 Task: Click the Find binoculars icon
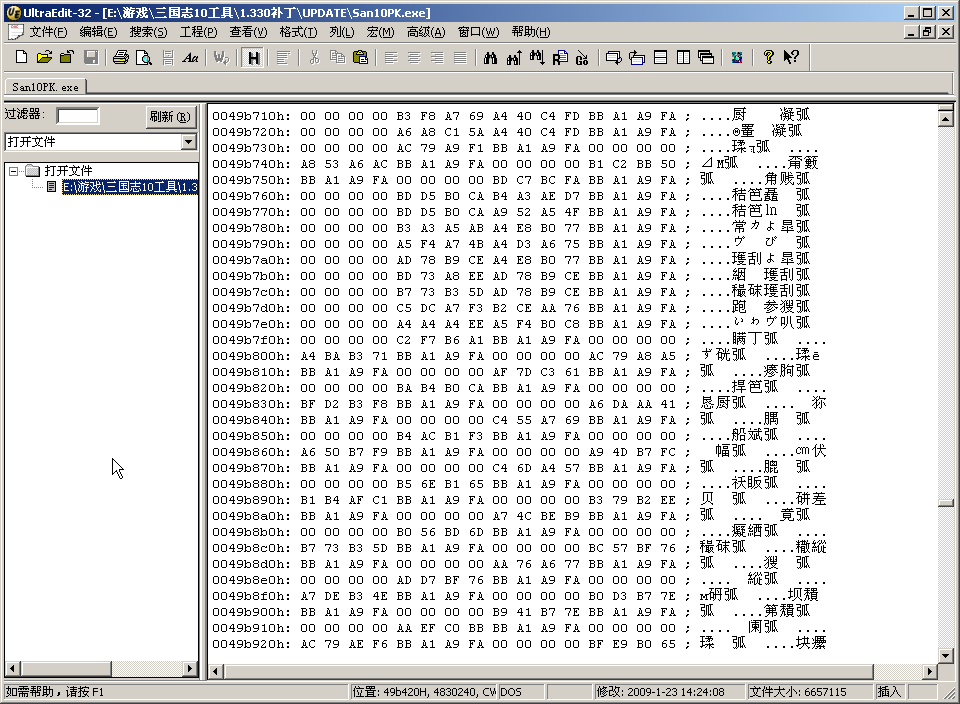coord(490,58)
